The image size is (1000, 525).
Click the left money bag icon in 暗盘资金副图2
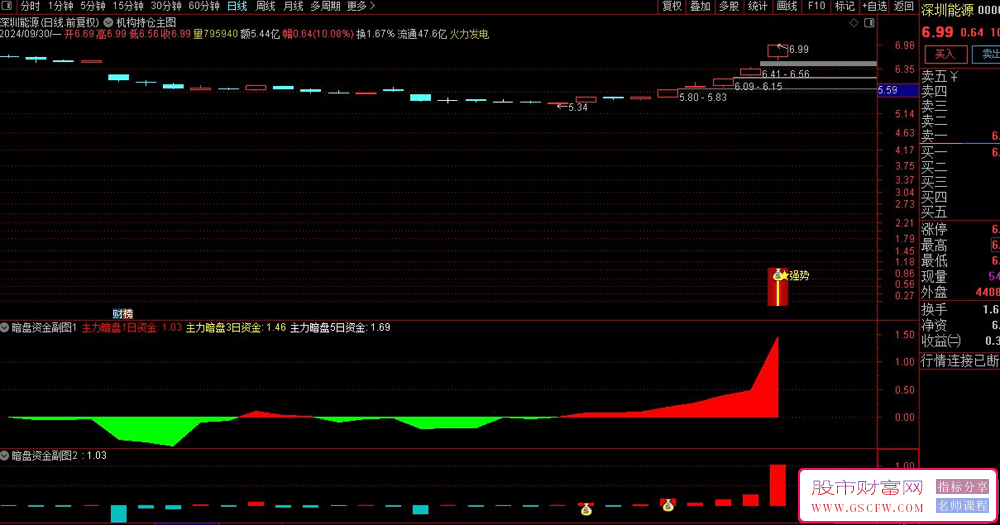586,509
